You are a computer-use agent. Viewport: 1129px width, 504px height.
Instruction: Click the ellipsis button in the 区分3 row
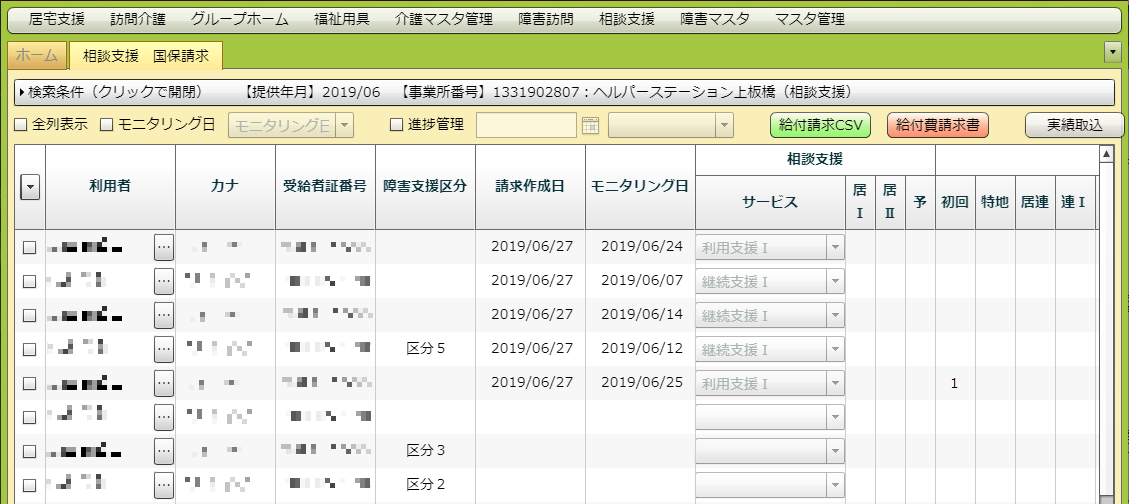tap(164, 451)
